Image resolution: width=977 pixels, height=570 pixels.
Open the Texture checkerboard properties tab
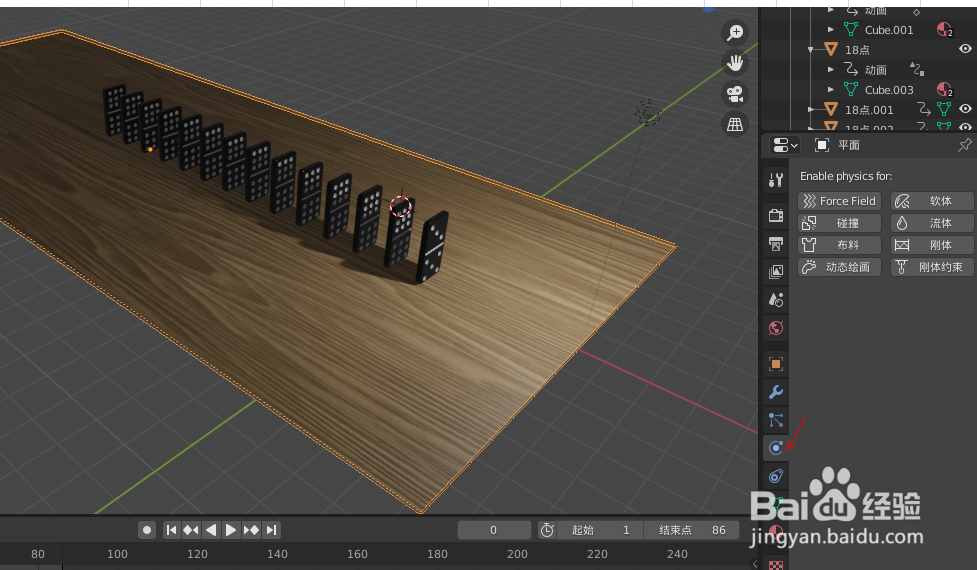coord(776,564)
